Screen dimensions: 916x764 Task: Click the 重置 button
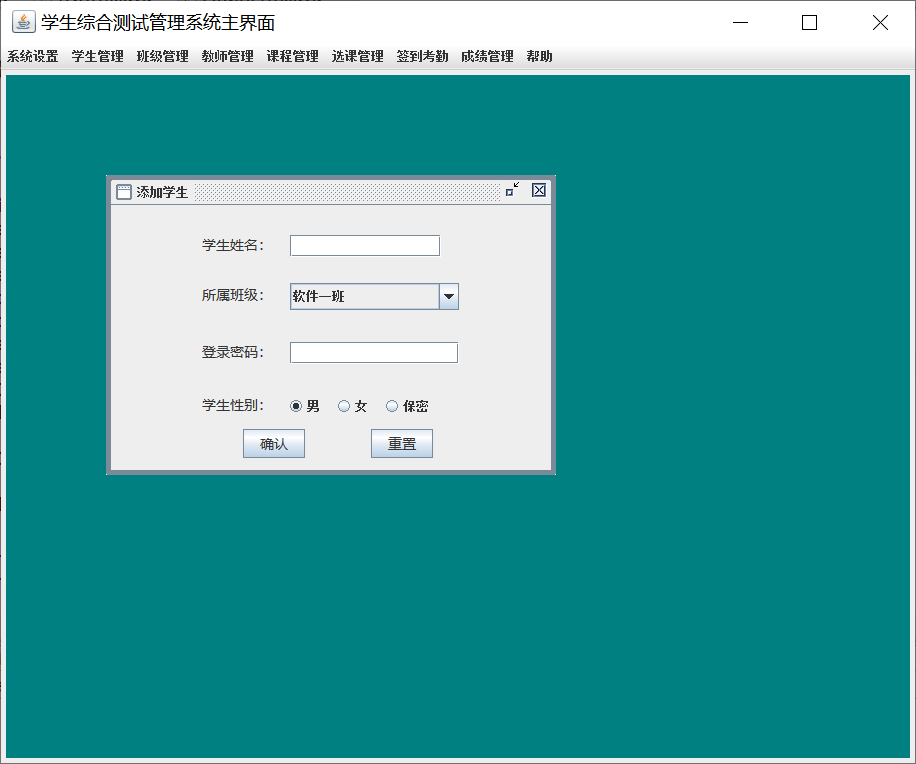tap(402, 443)
